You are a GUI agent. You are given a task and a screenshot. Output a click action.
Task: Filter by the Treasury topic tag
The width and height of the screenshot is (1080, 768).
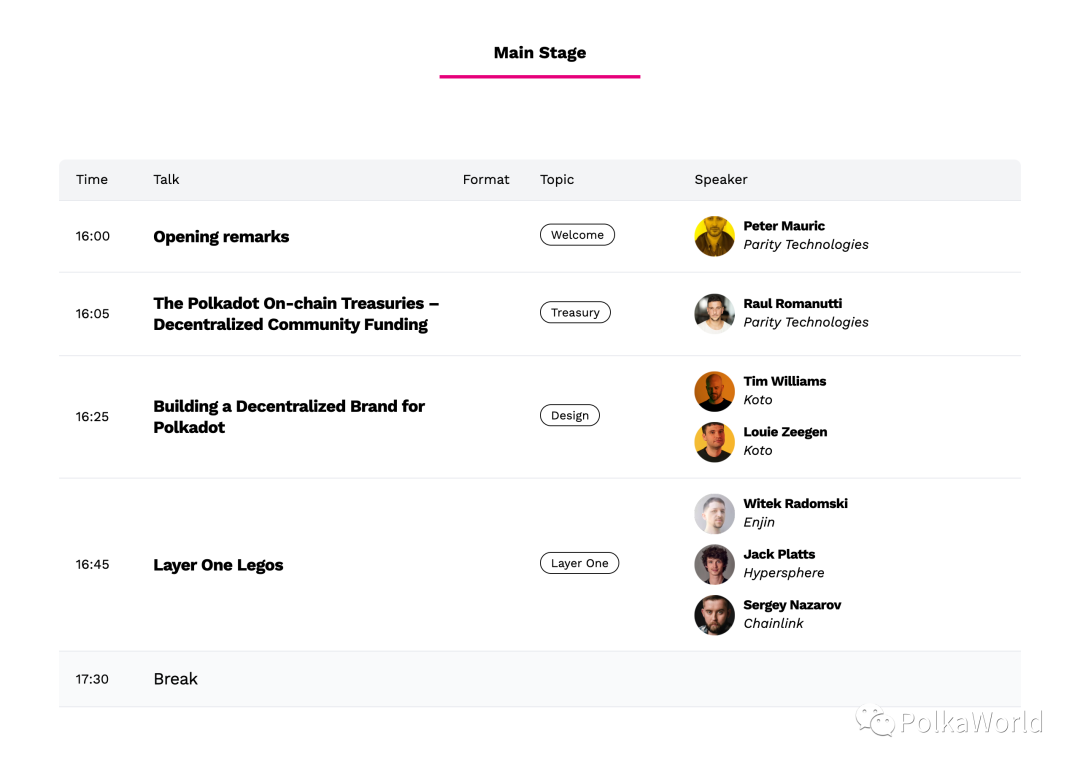575,312
